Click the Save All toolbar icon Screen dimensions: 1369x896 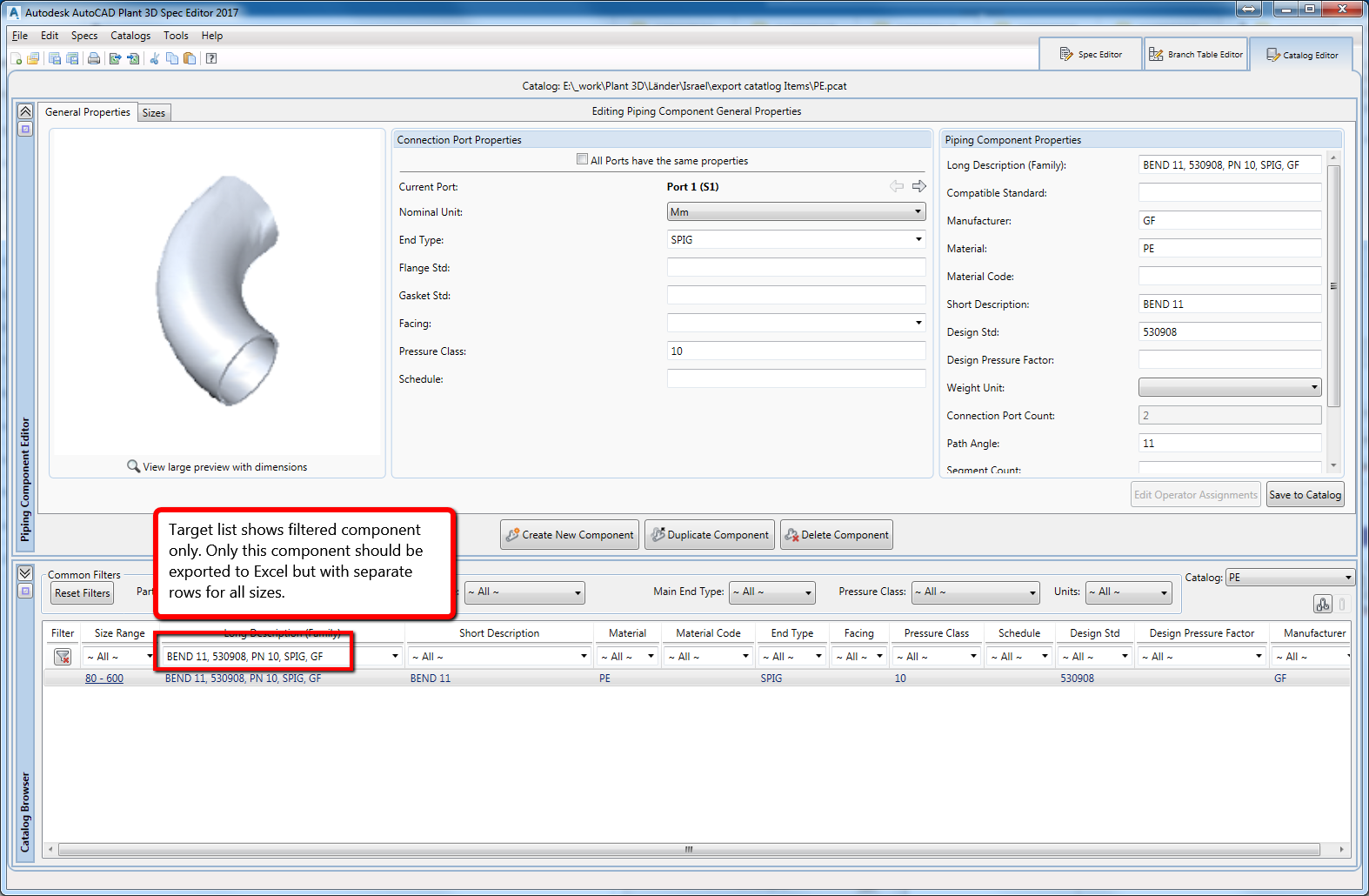click(x=72, y=58)
